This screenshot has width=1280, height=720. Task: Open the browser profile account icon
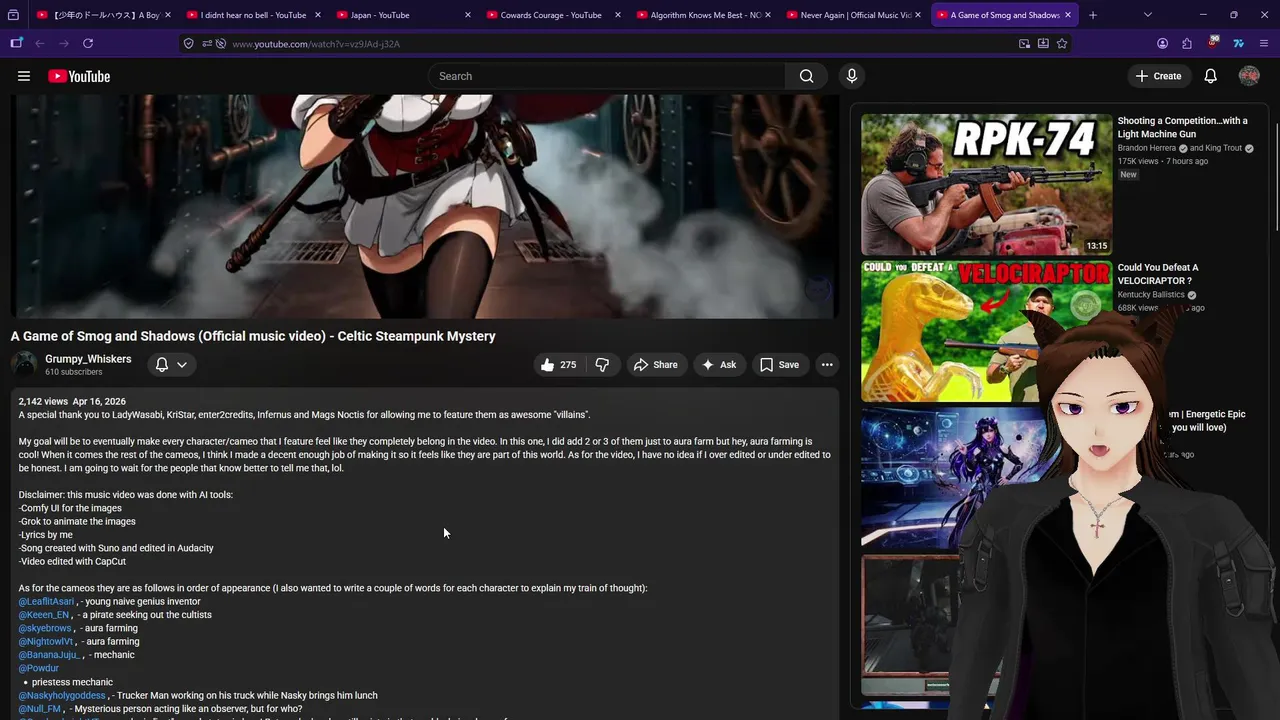point(1162,44)
